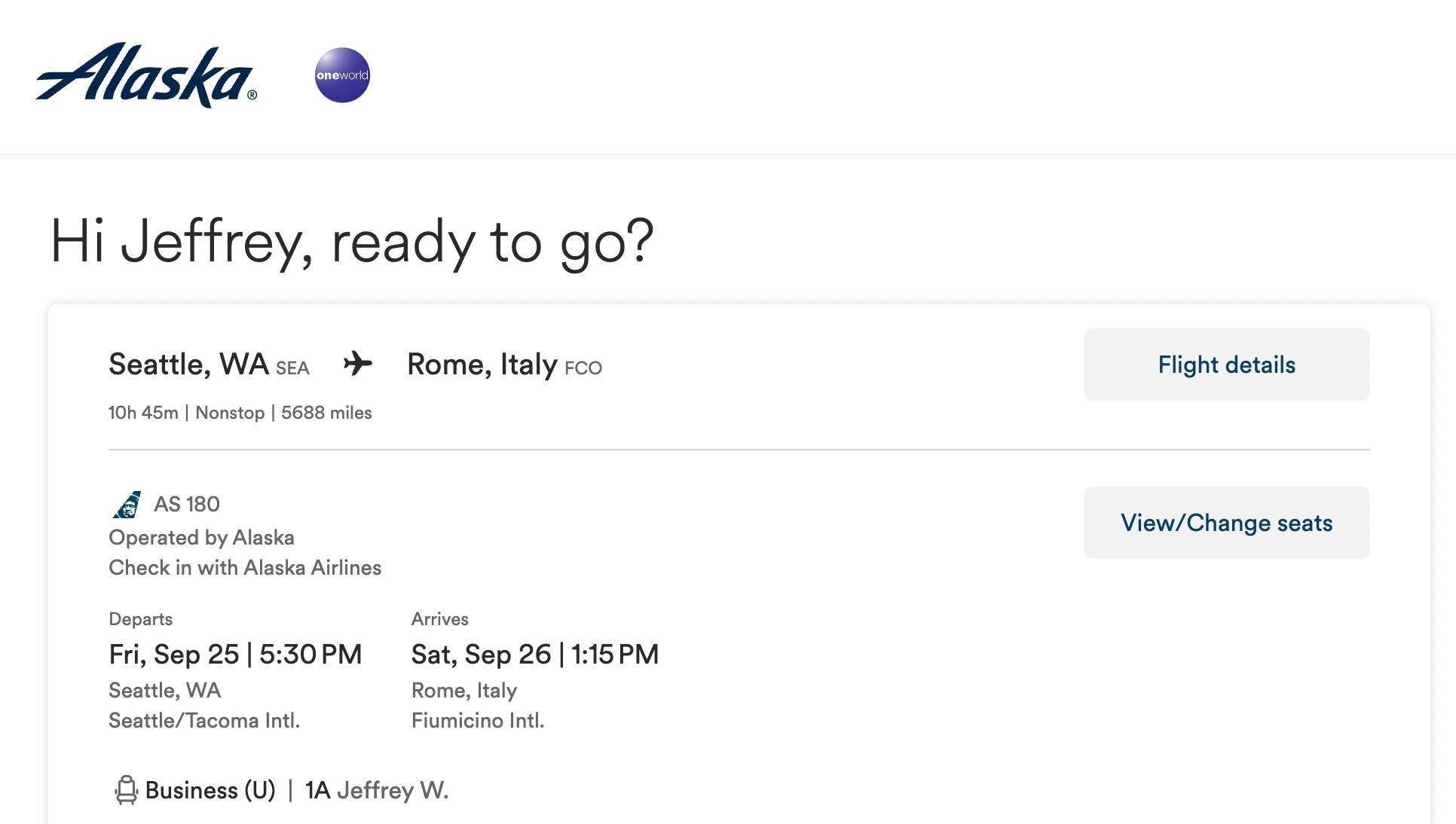Click the Business (U) cabin class label
The image size is (1456, 824).
210,790
